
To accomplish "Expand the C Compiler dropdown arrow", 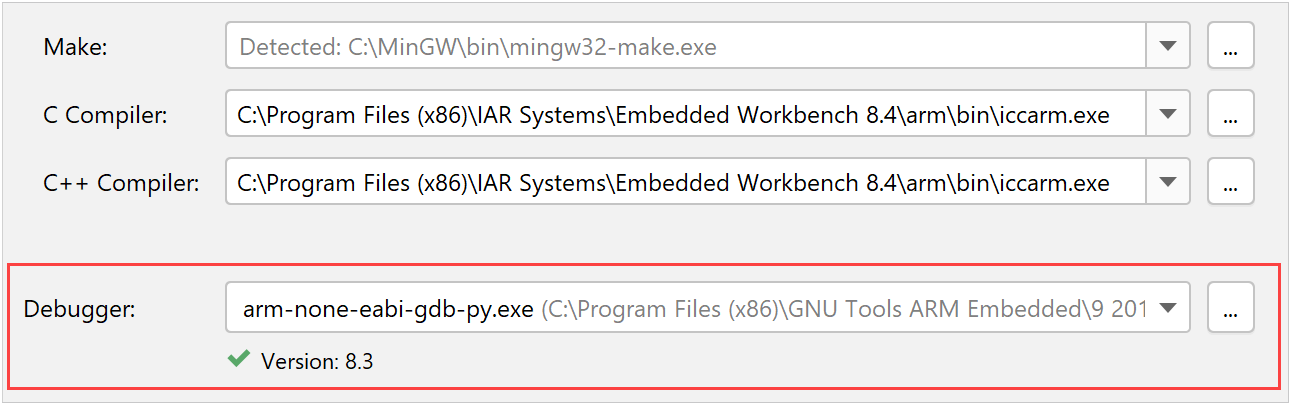I will pyautogui.click(x=1167, y=115).
